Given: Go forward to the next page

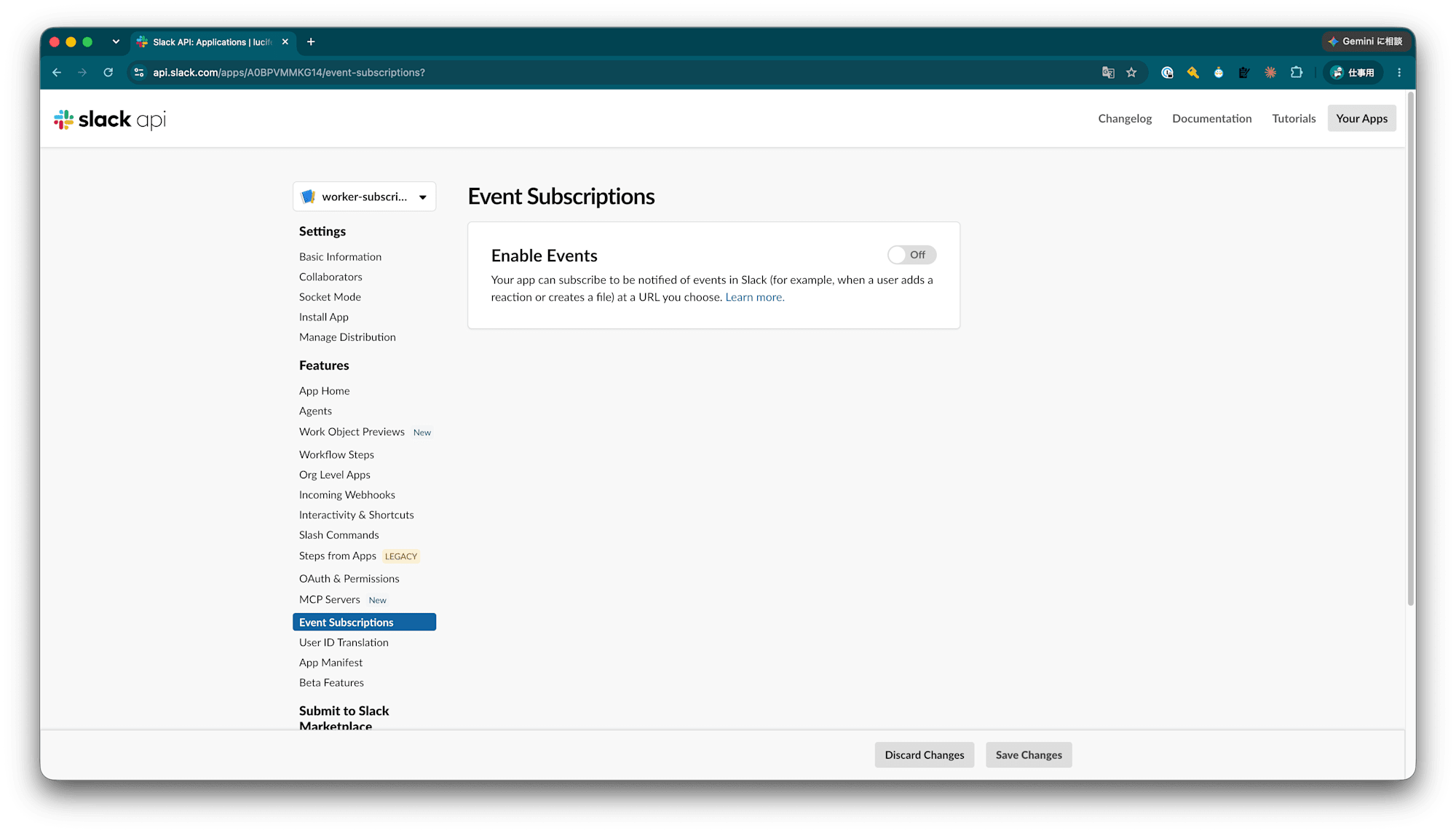Looking at the screenshot, I should pyautogui.click(x=82, y=73).
